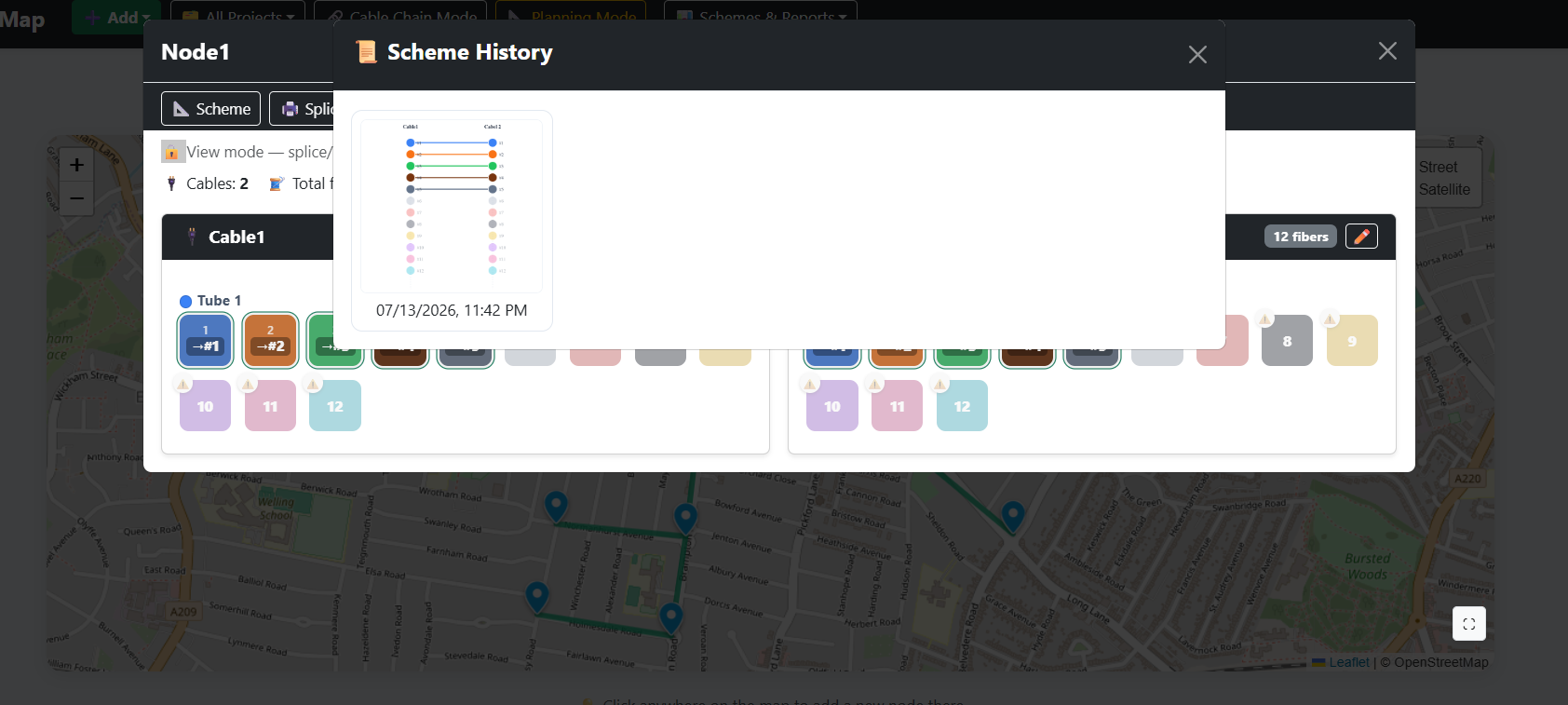Click the Scheme button in Node1

click(211, 108)
